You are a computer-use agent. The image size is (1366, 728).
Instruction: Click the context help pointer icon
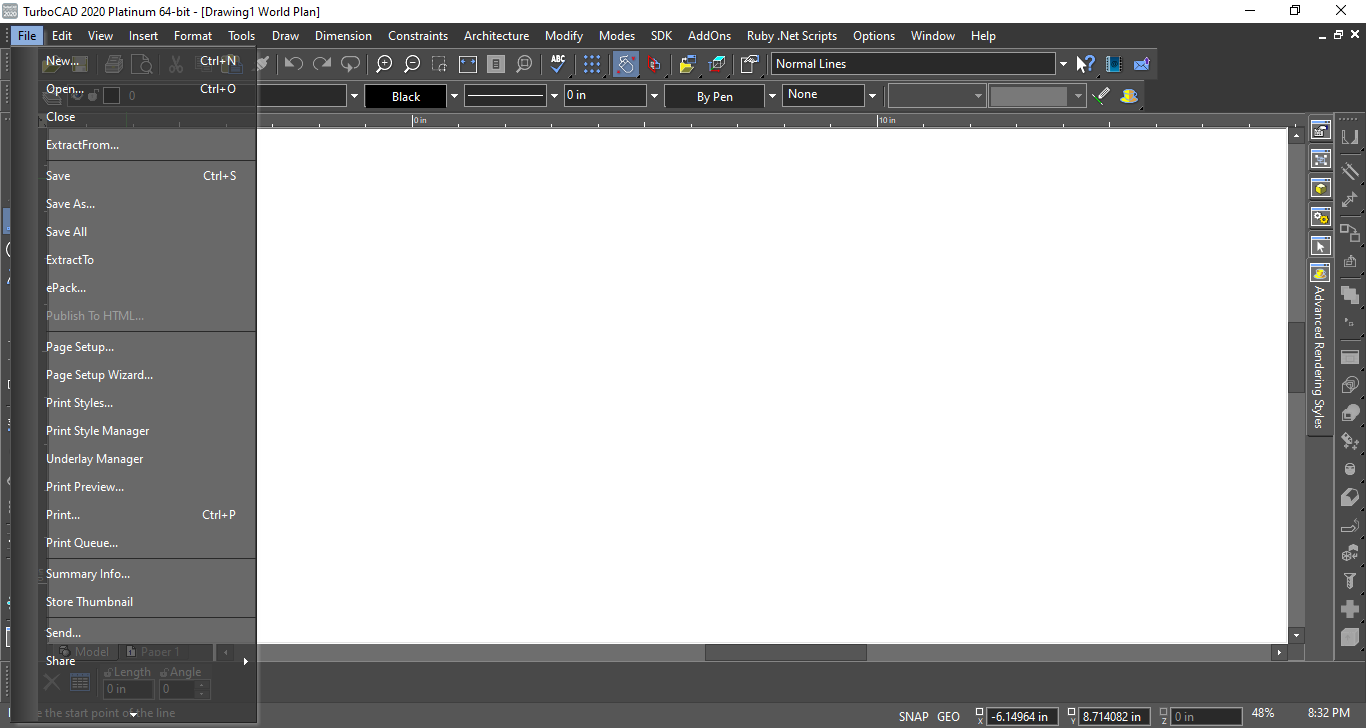pos(1086,64)
